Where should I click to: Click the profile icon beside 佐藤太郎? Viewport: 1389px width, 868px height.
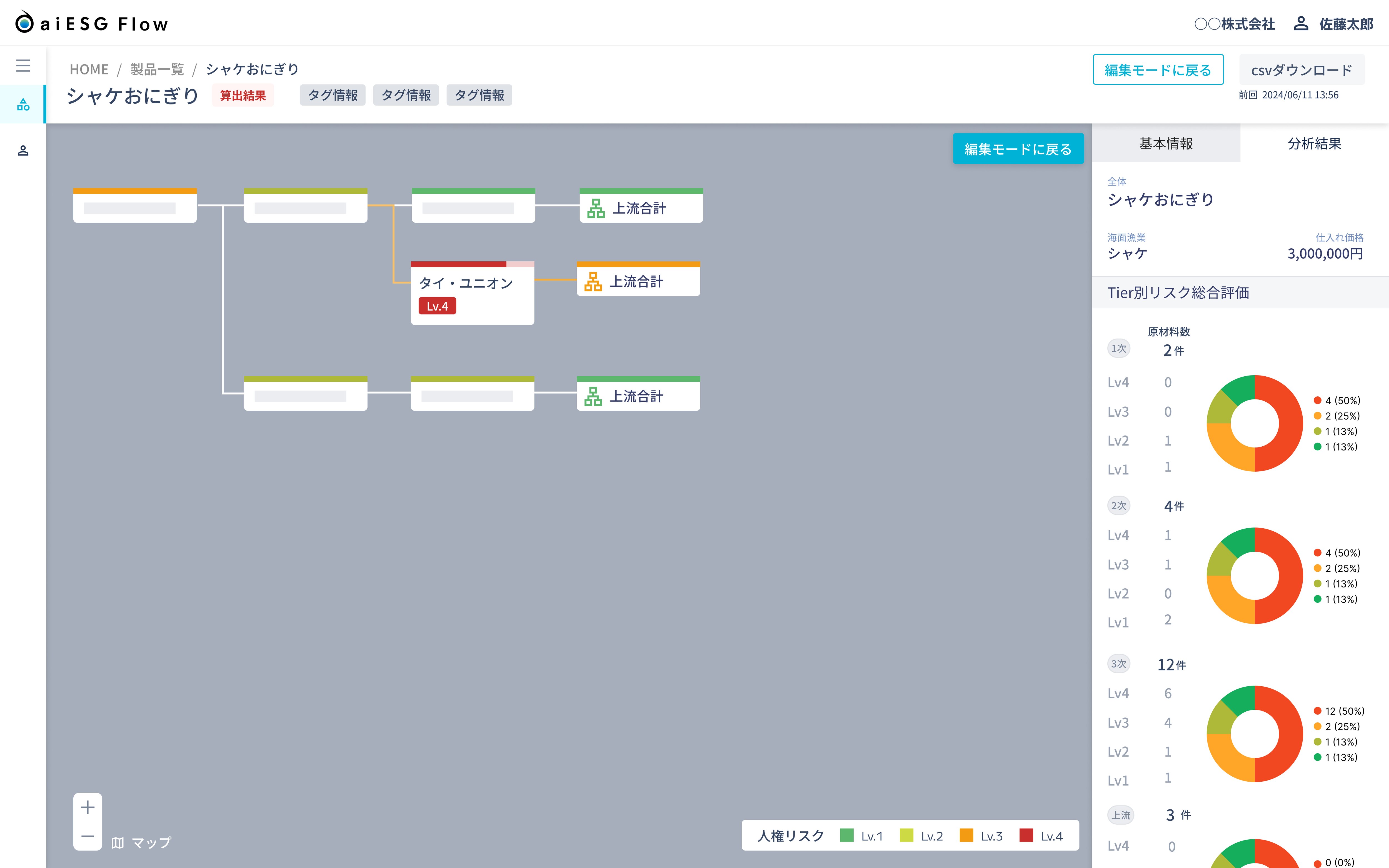1301,24
